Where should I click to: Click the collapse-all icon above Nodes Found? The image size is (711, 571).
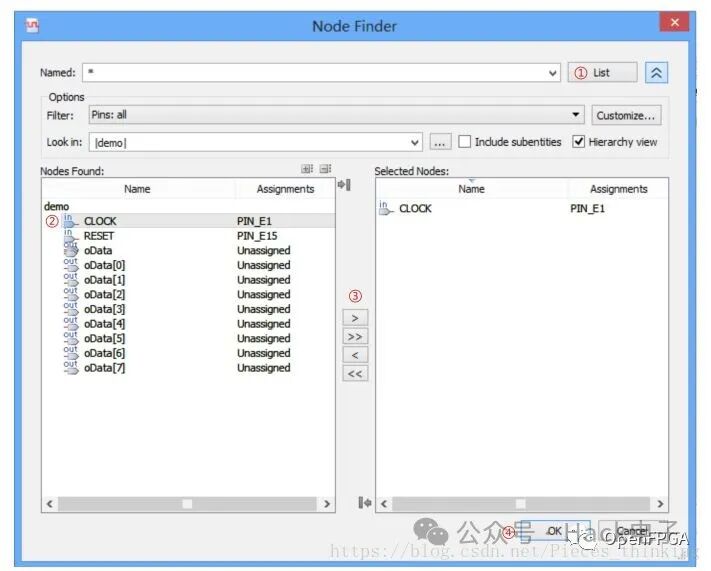point(325,170)
